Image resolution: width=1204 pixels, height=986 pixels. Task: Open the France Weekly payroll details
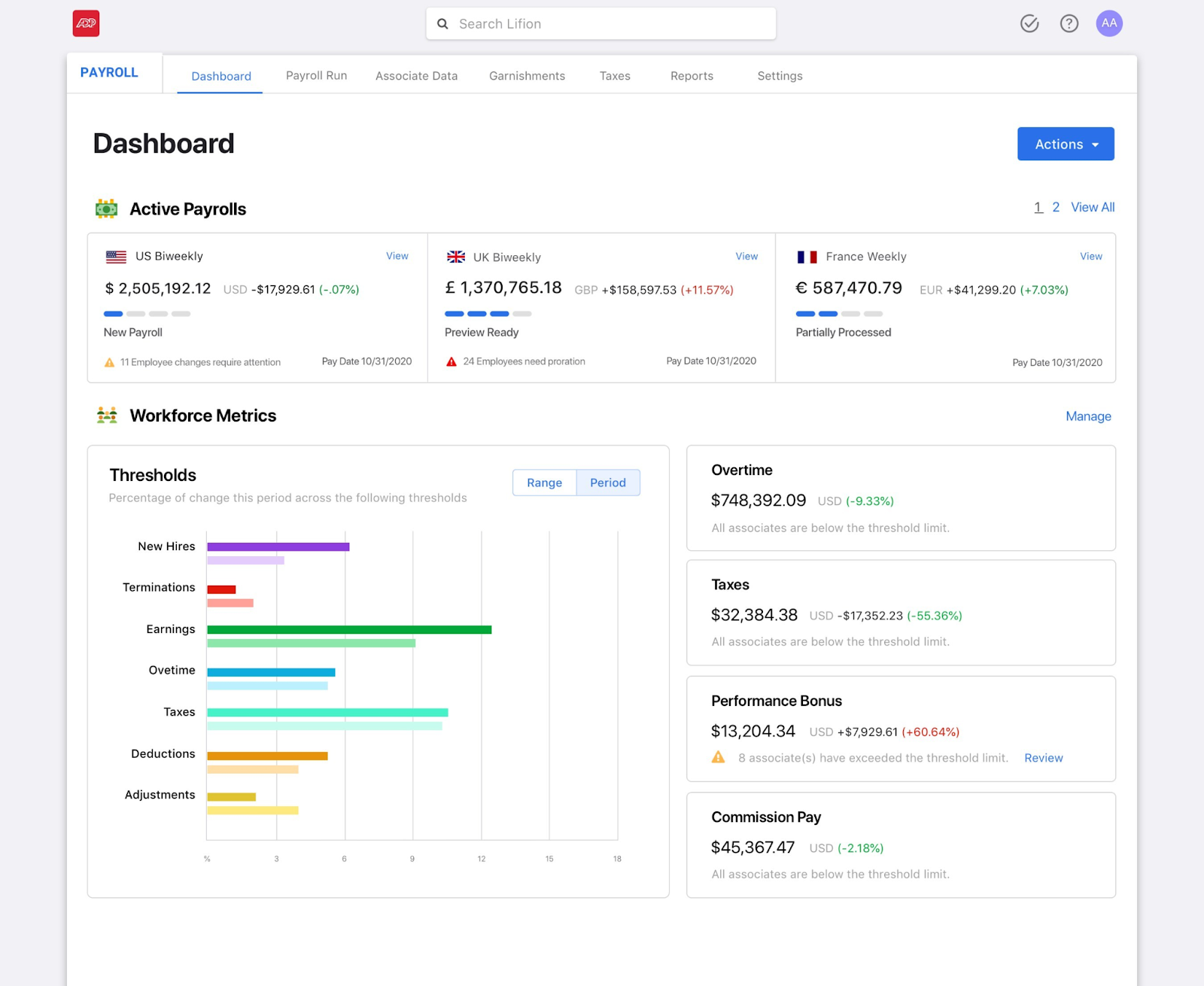pos(1090,256)
